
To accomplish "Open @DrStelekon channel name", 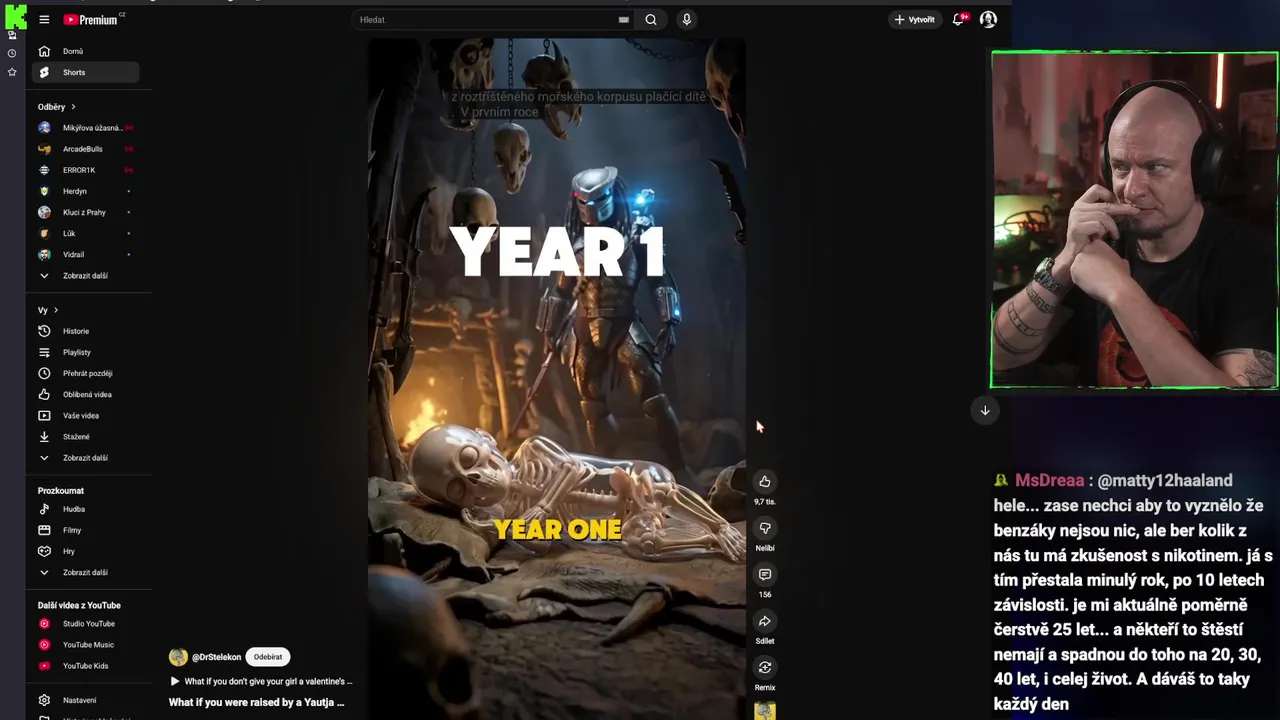I will pyautogui.click(x=216, y=657).
